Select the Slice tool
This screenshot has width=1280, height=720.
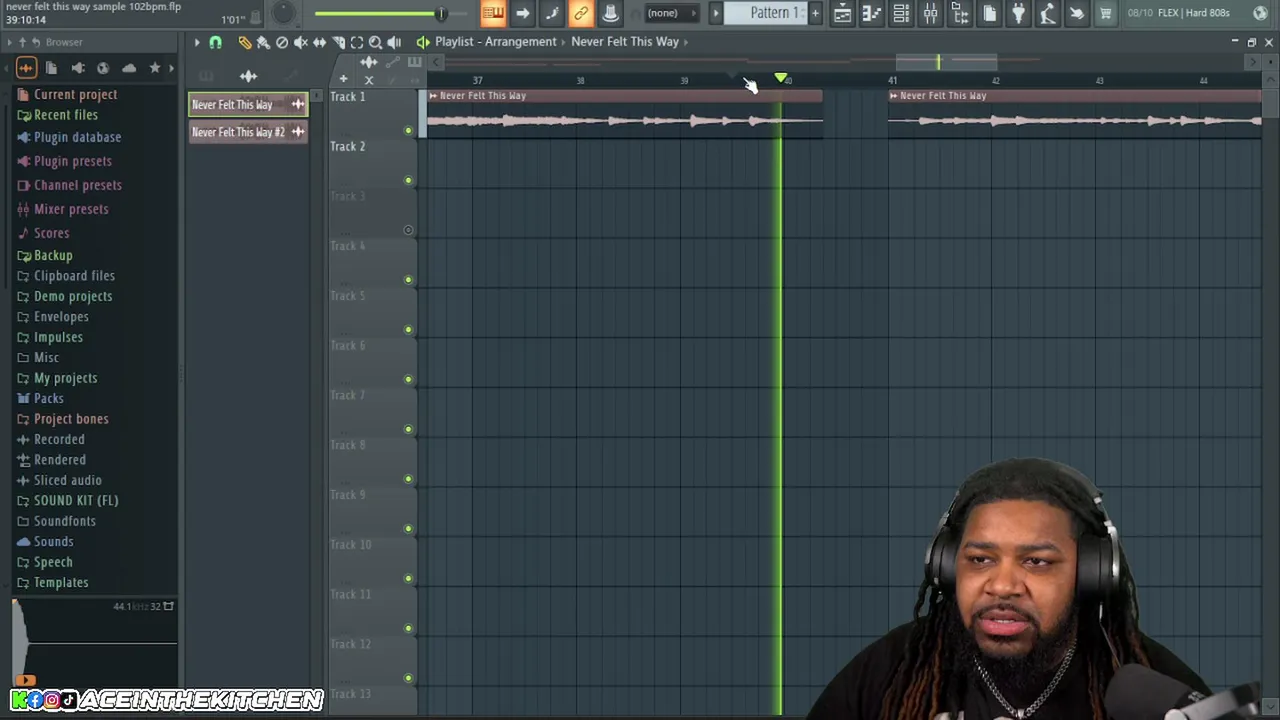[x=339, y=42]
